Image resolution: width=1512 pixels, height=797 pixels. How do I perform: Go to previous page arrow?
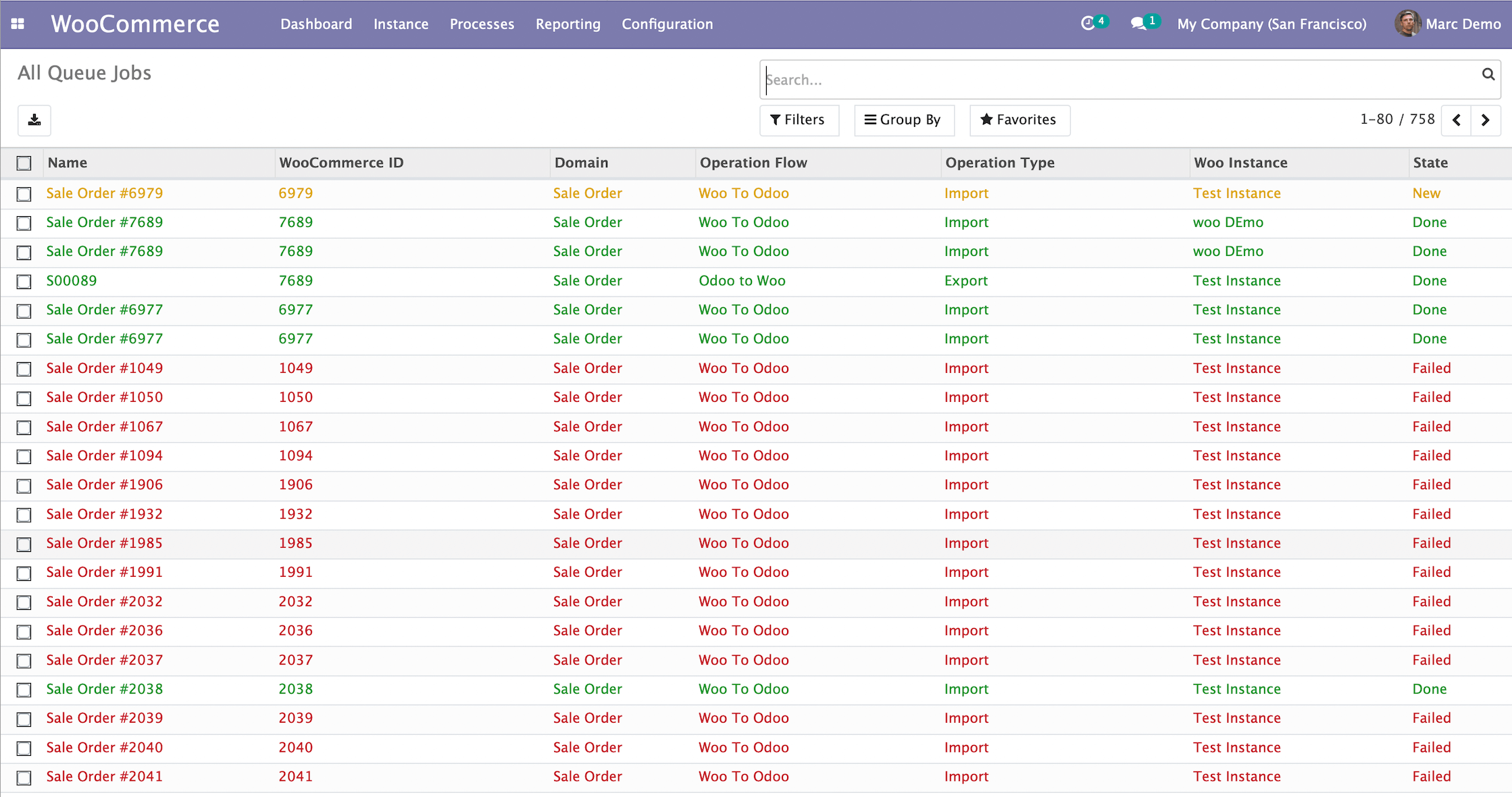click(x=1457, y=120)
